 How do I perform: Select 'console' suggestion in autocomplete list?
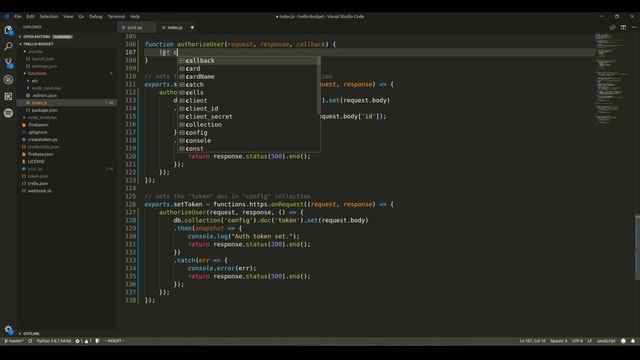(247, 140)
